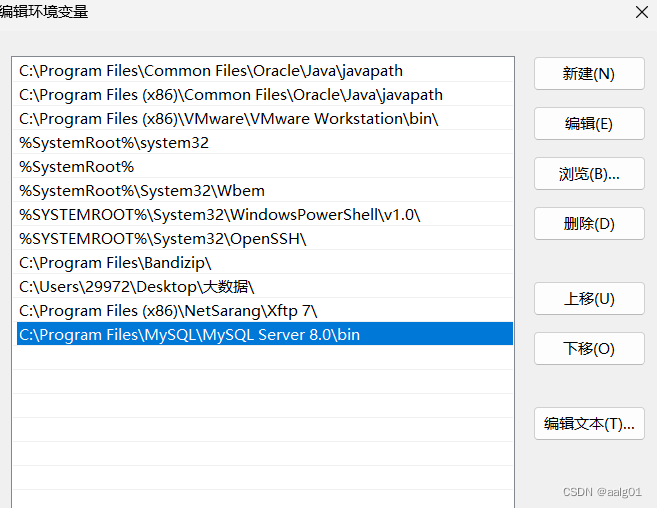Select the plain %SystemRoot% entry

[265, 166]
